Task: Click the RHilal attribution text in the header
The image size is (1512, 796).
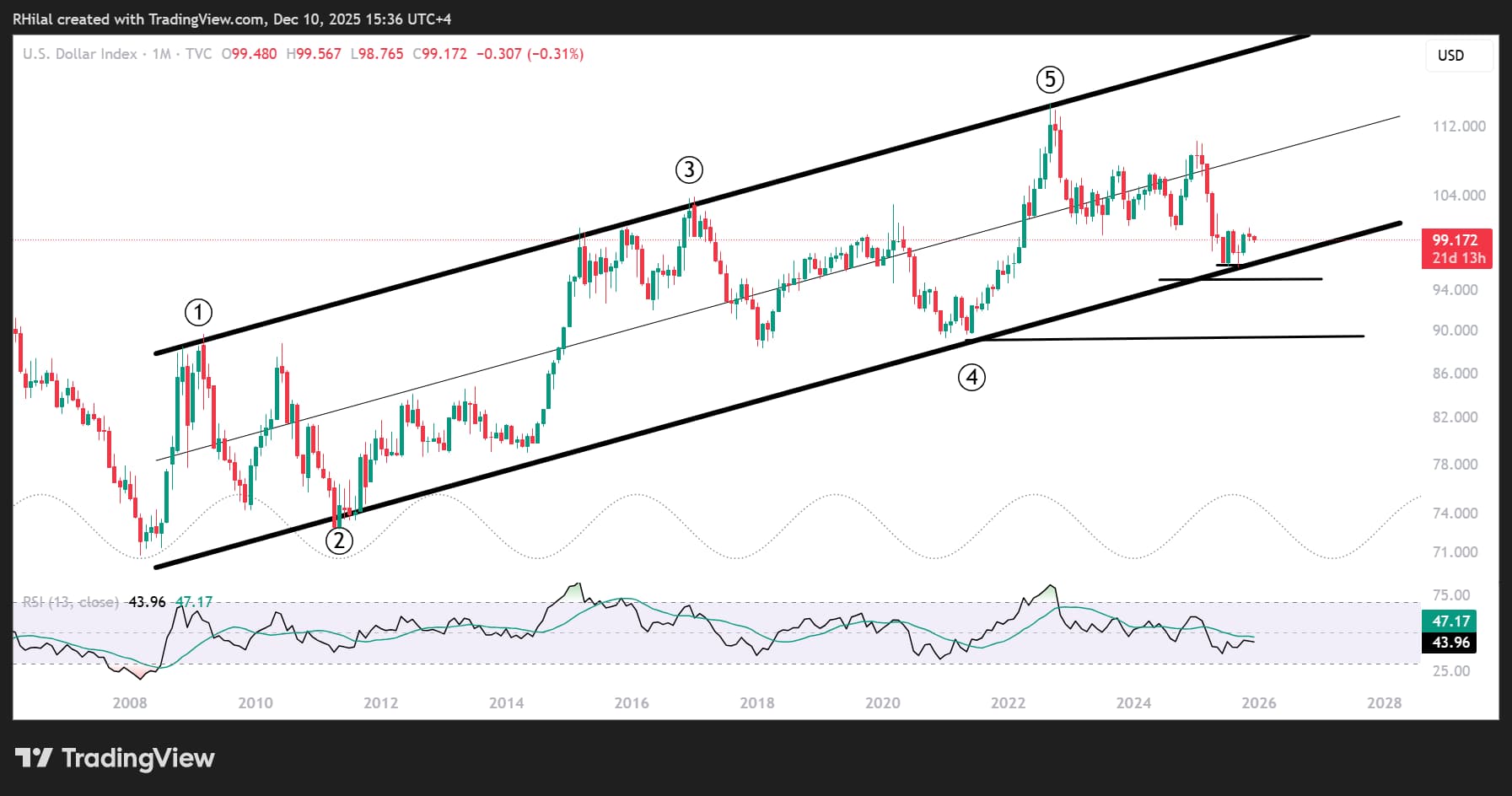Action: [x=34, y=19]
